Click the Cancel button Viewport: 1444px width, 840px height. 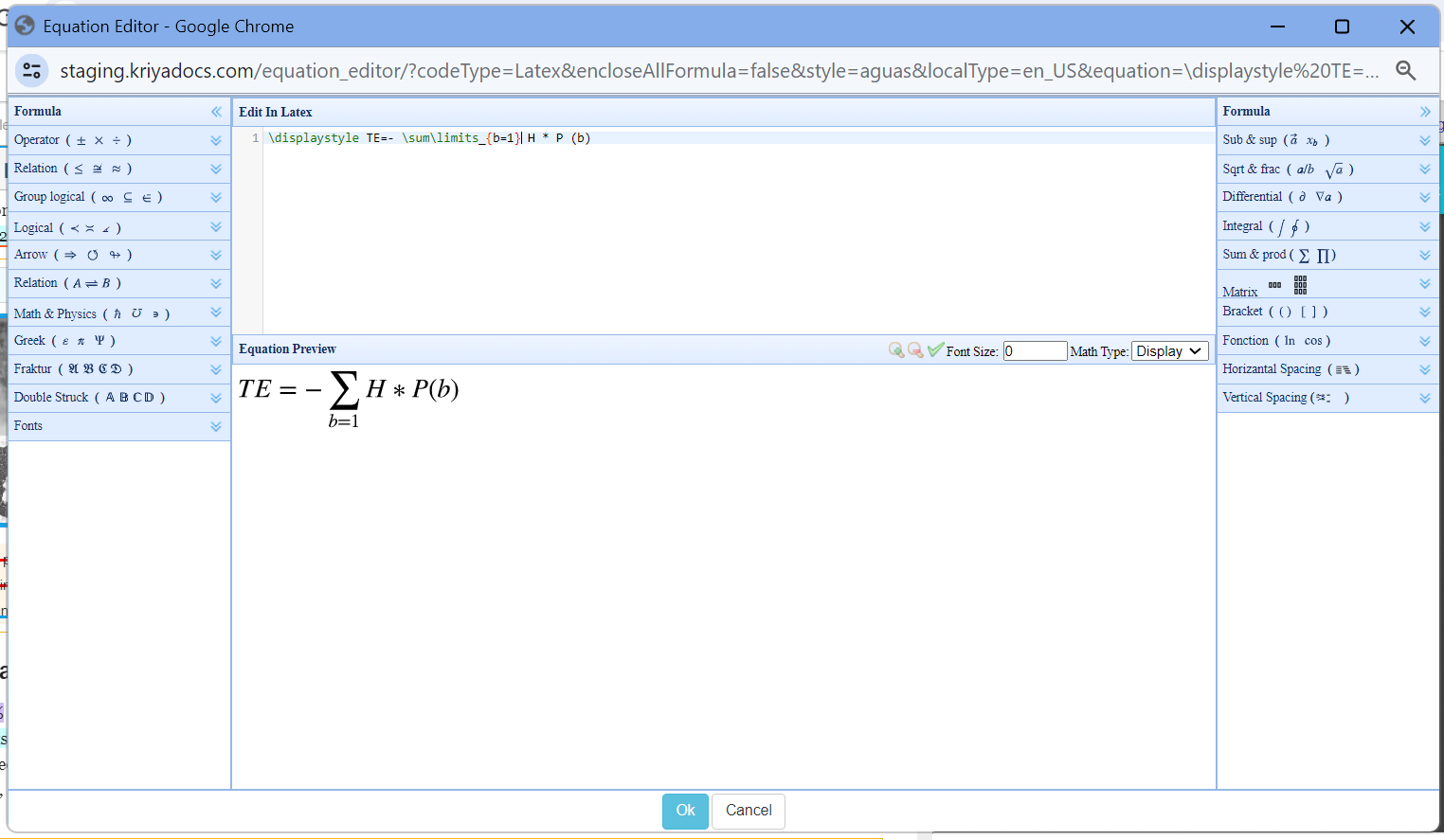748,811
